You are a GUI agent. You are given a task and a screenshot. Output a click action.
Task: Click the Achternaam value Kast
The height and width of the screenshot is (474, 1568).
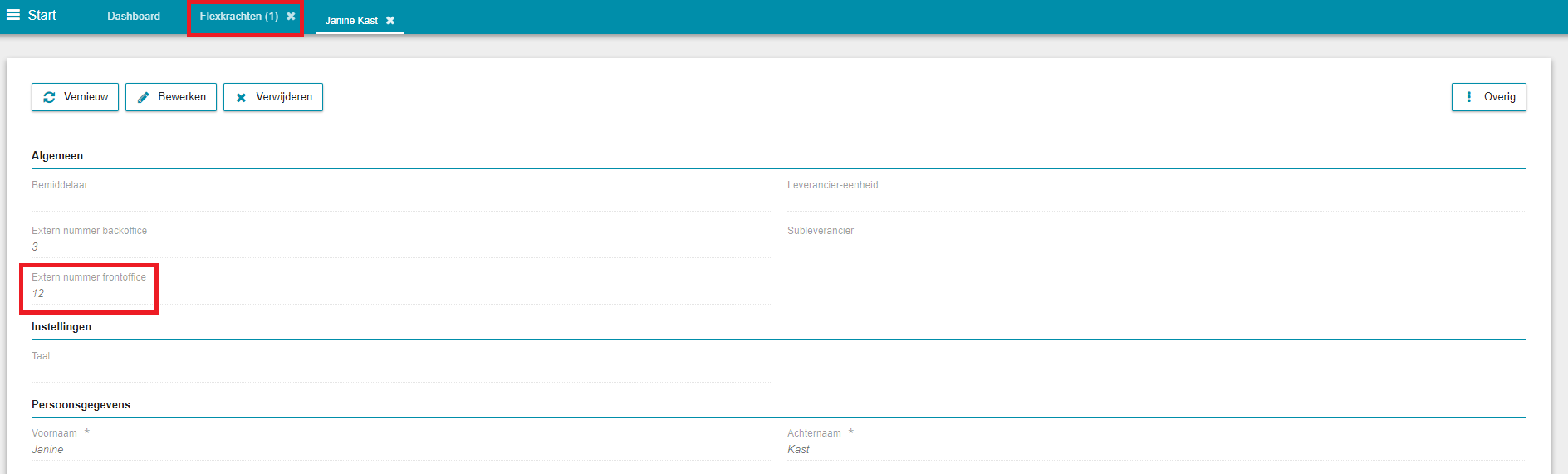click(x=798, y=449)
